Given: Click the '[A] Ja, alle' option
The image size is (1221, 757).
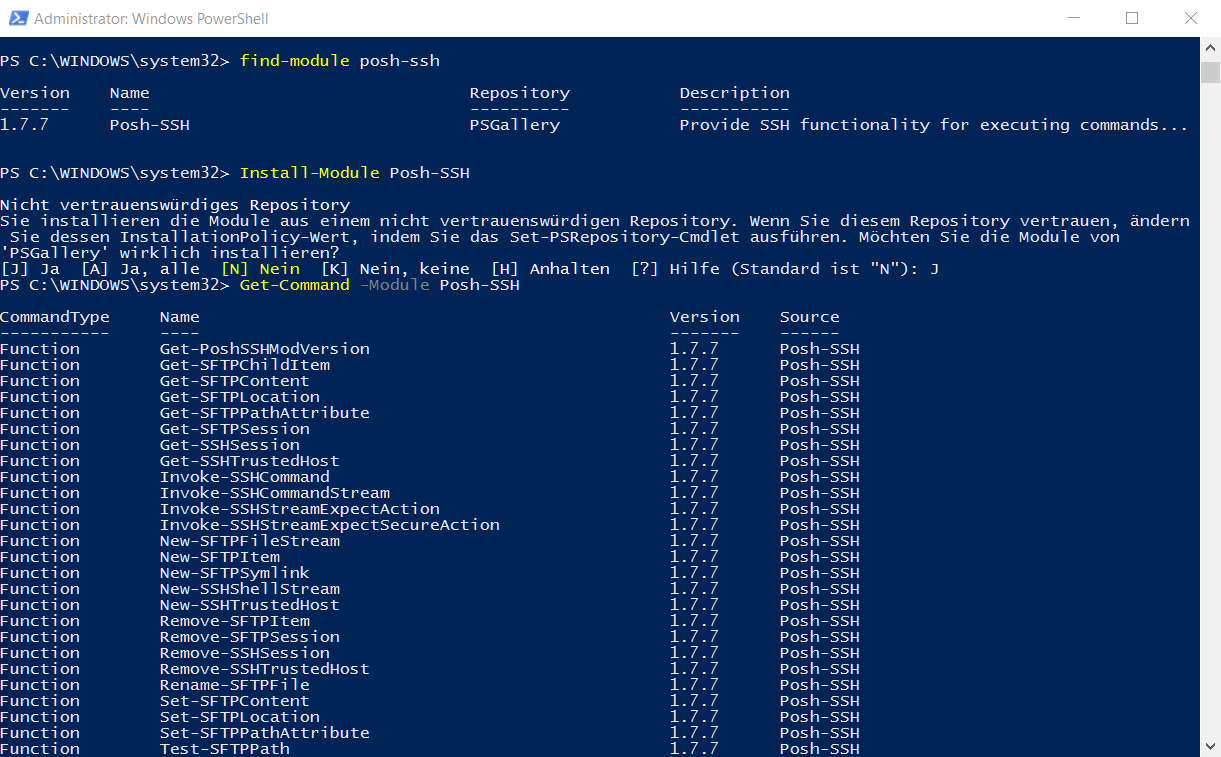Looking at the screenshot, I should pyautogui.click(x=140, y=269).
